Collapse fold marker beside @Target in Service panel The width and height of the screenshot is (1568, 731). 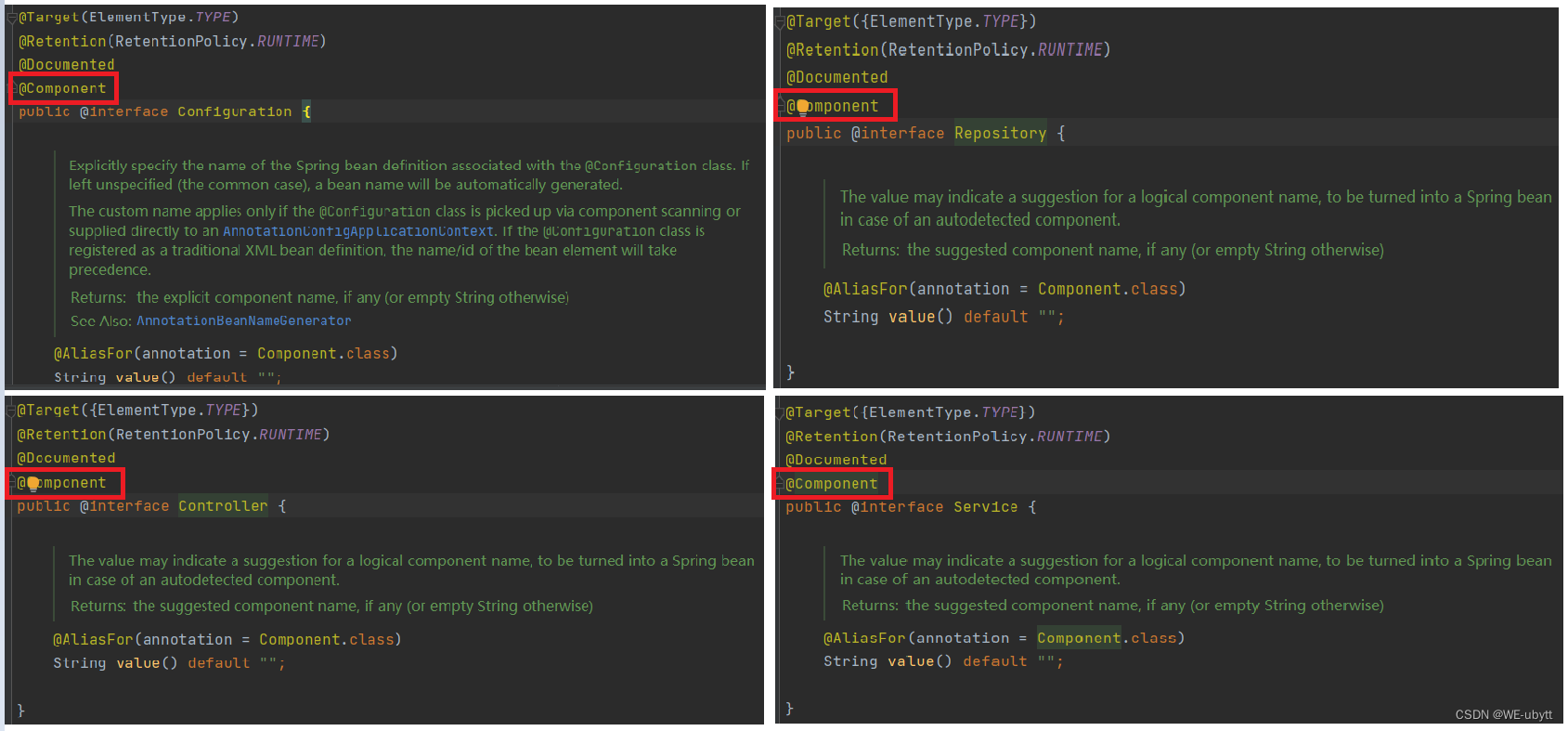tap(780, 412)
